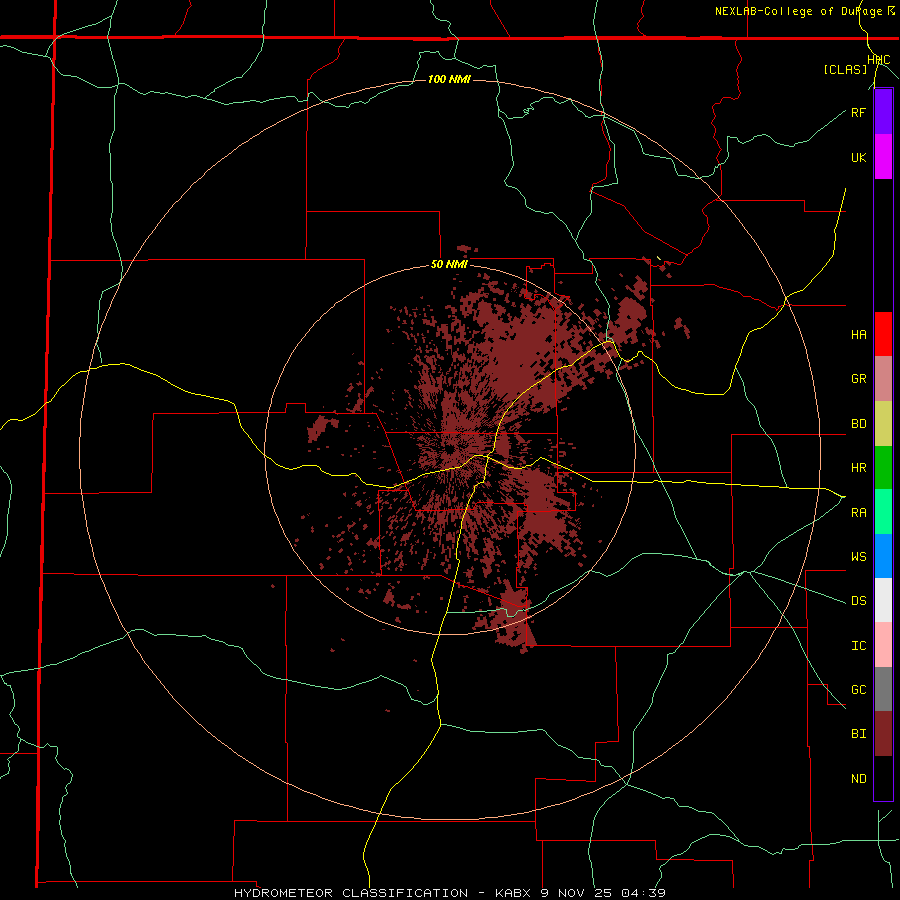
Task: Click the RA rain color swatch
Action: [883, 512]
